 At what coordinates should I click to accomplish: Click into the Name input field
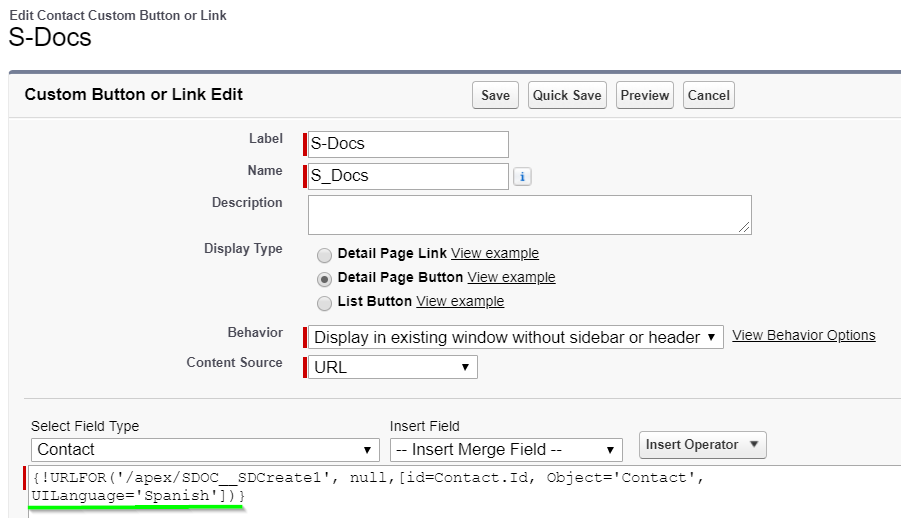pos(408,176)
